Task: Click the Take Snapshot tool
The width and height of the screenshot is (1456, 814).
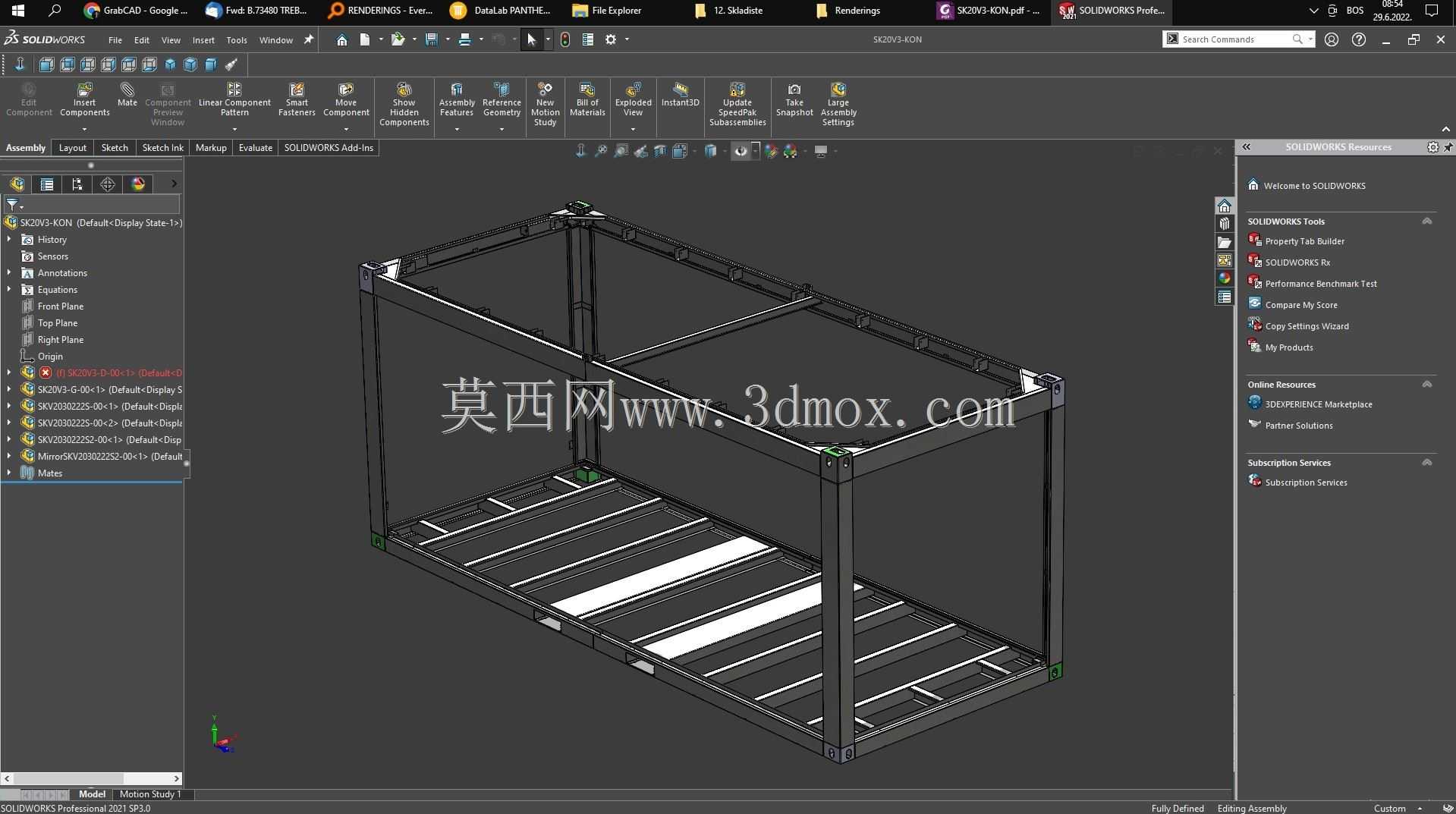Action: (794, 99)
